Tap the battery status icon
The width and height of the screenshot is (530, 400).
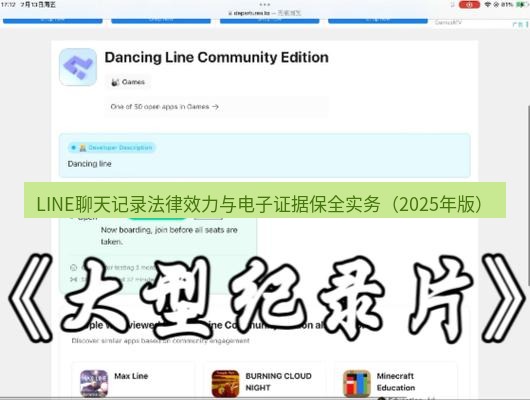[x=522, y=4]
